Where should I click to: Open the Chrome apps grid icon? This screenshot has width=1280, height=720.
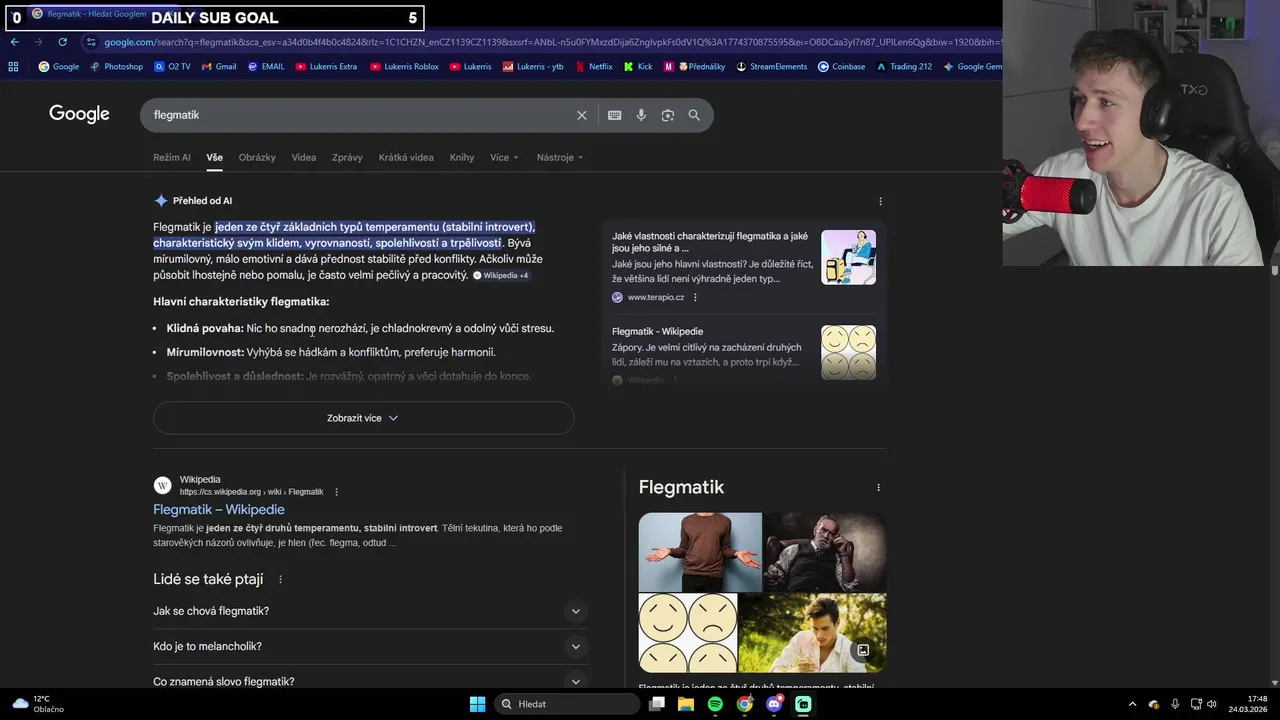(x=13, y=67)
